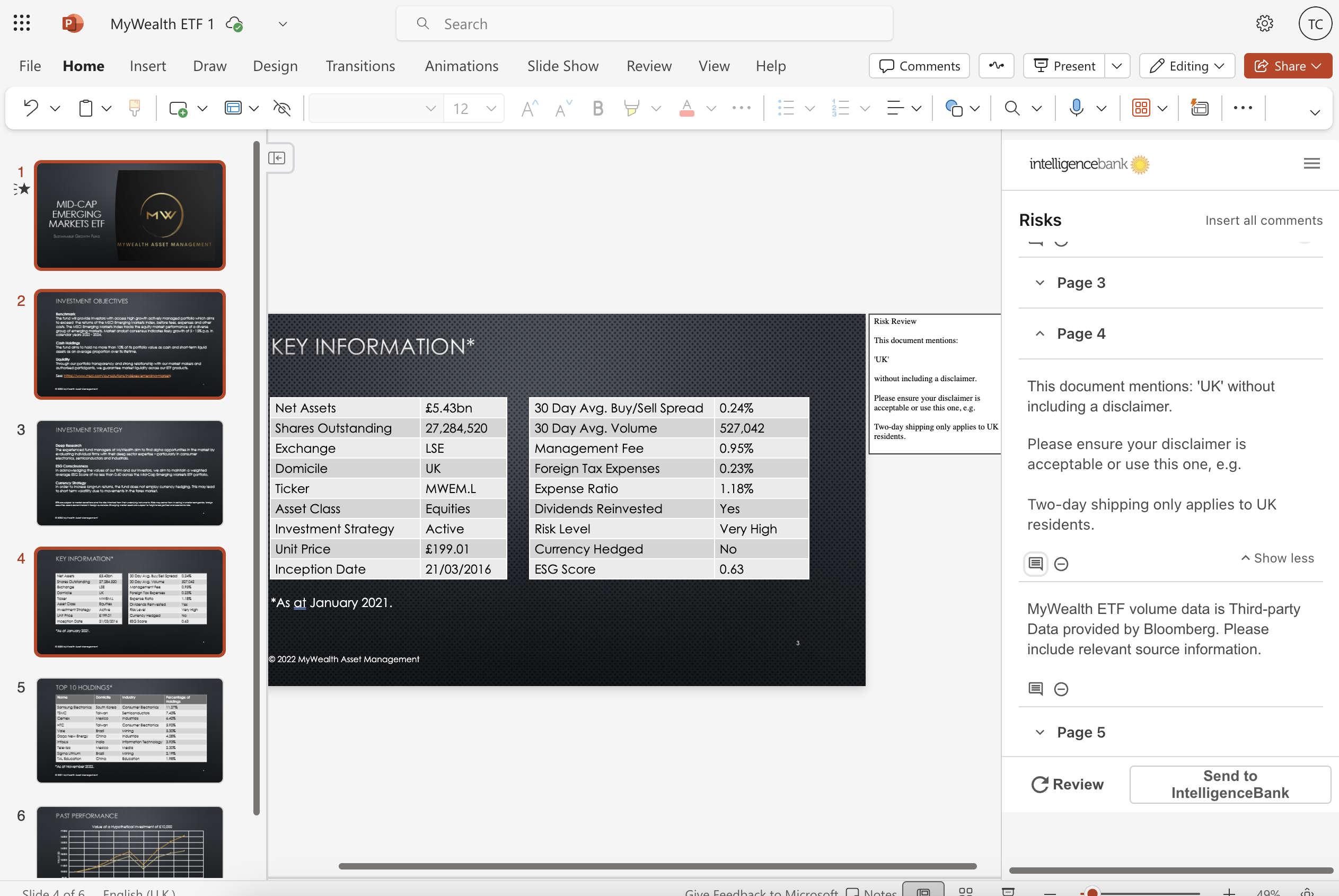The width and height of the screenshot is (1339, 896).
Task: Open the IntelligenceBank hamburger menu
Action: (x=1311, y=163)
